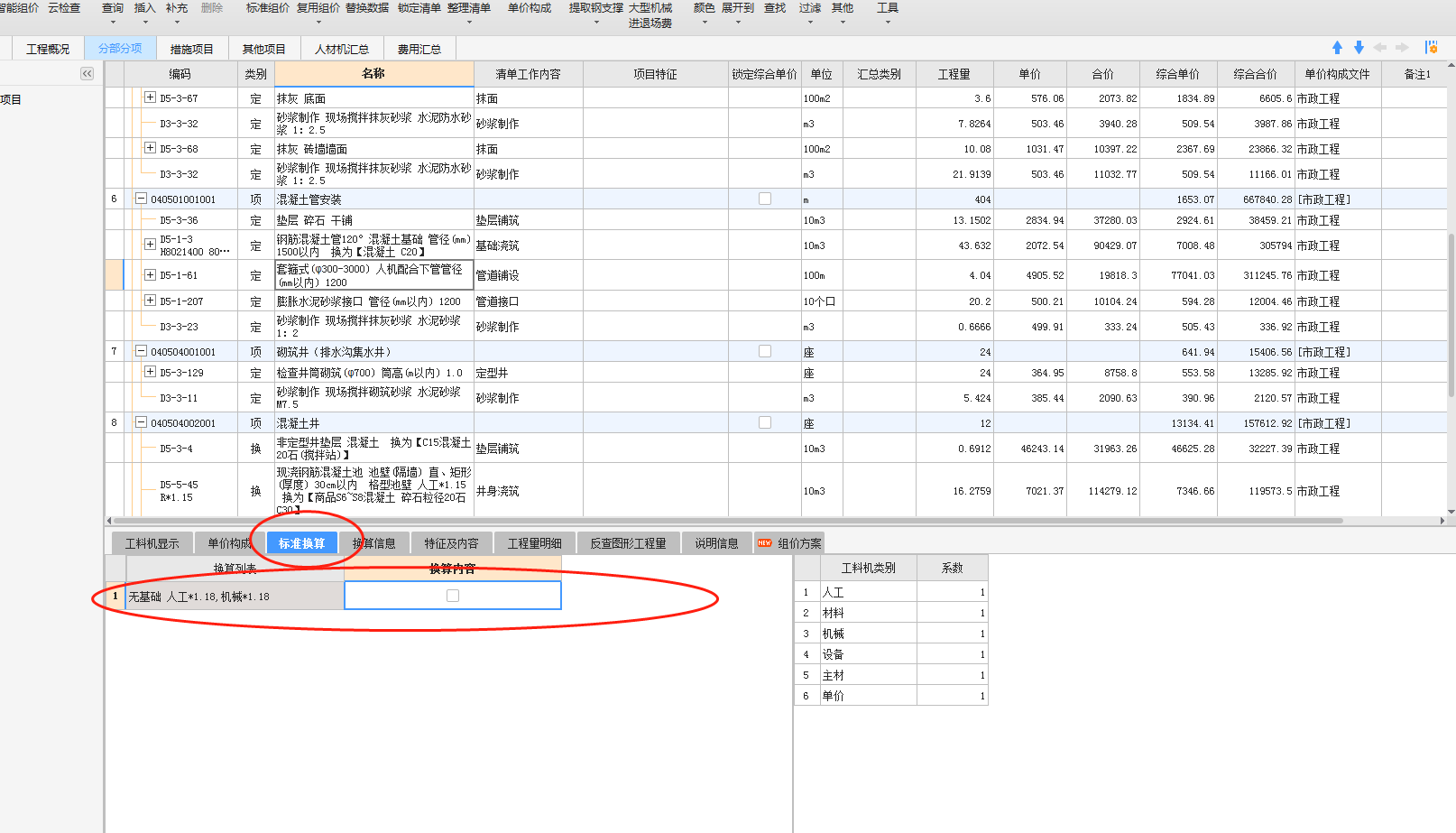Switch to the 措施项目 tab
This screenshot has height=833, width=1456.
pos(192,49)
